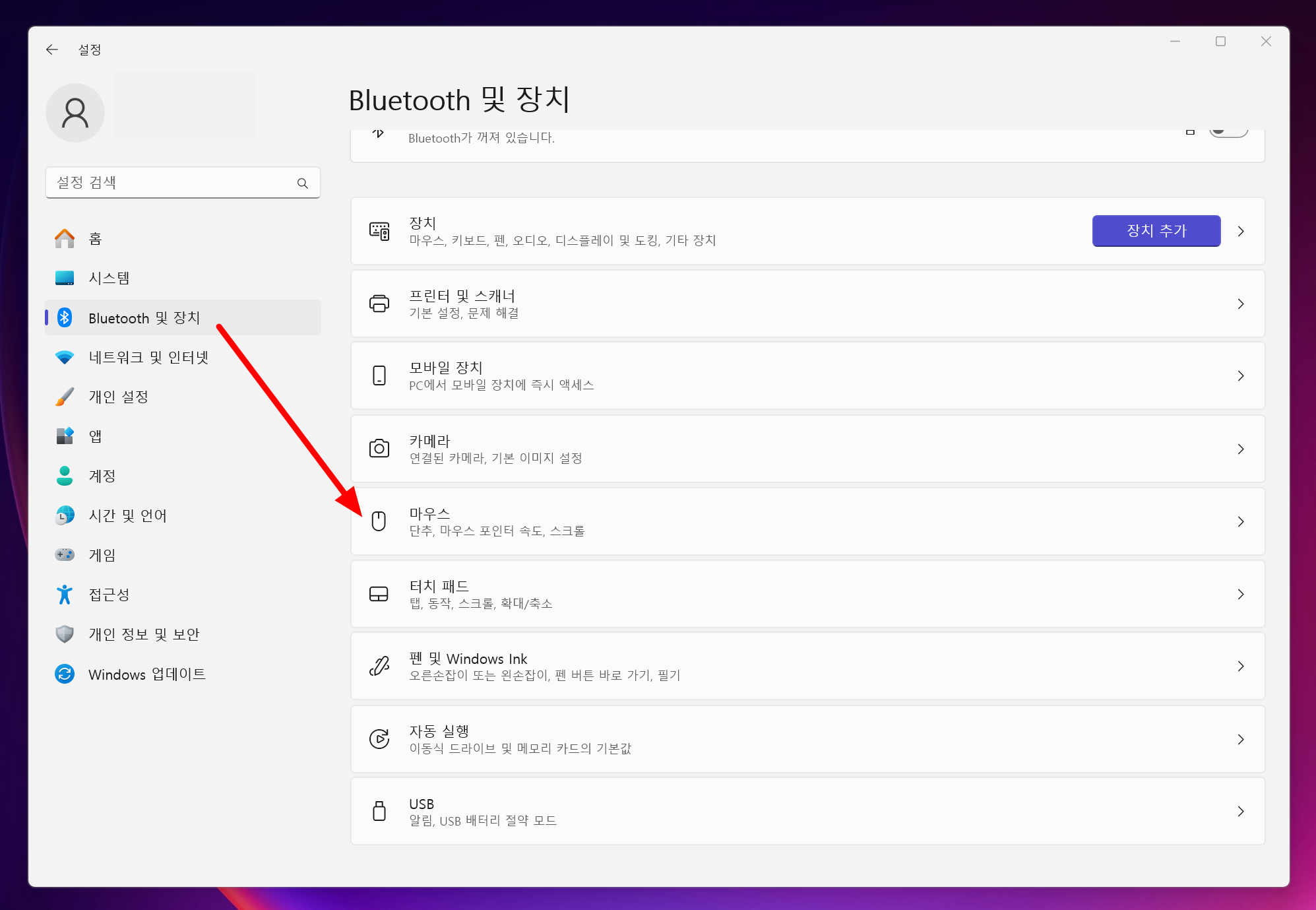Go to 시스템 in the sidebar
Image resolution: width=1316 pixels, height=910 pixels.
[x=109, y=278]
